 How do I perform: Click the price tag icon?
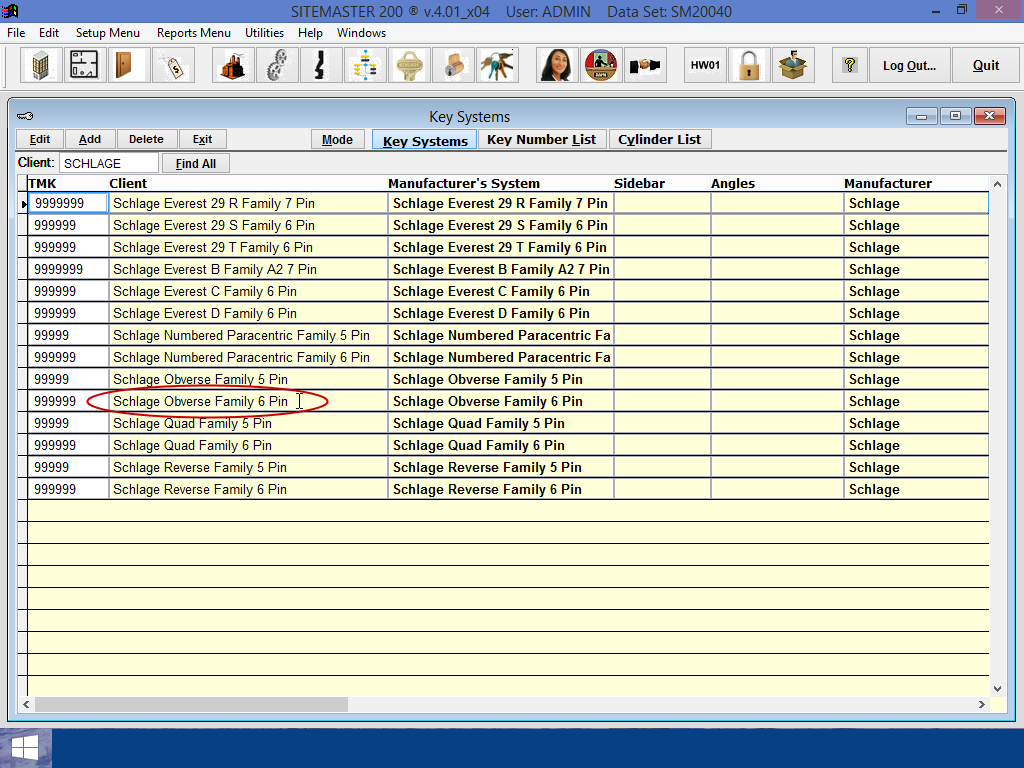click(173, 65)
